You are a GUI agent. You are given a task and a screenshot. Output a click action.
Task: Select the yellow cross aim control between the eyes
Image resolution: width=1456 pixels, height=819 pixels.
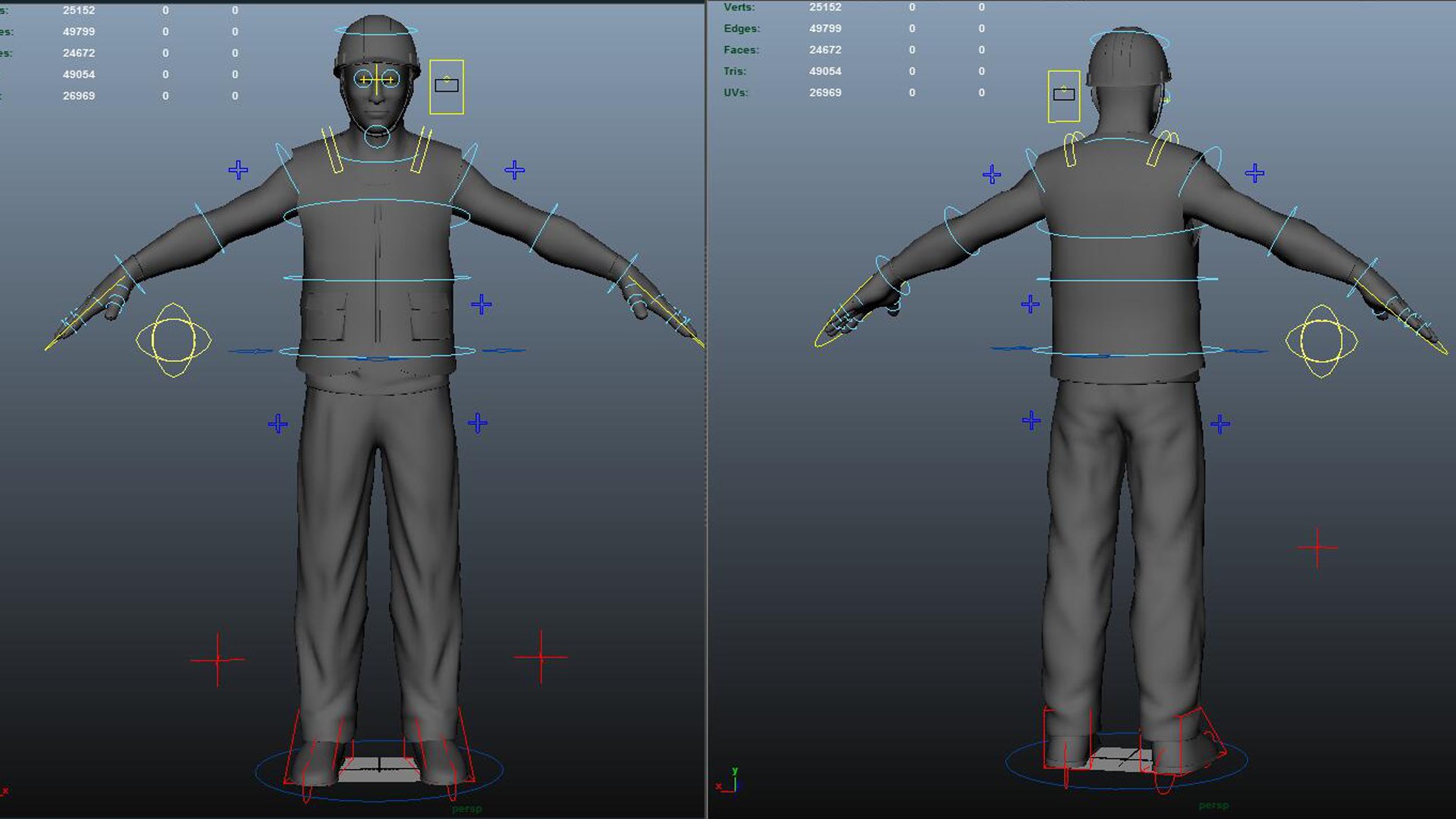click(377, 80)
